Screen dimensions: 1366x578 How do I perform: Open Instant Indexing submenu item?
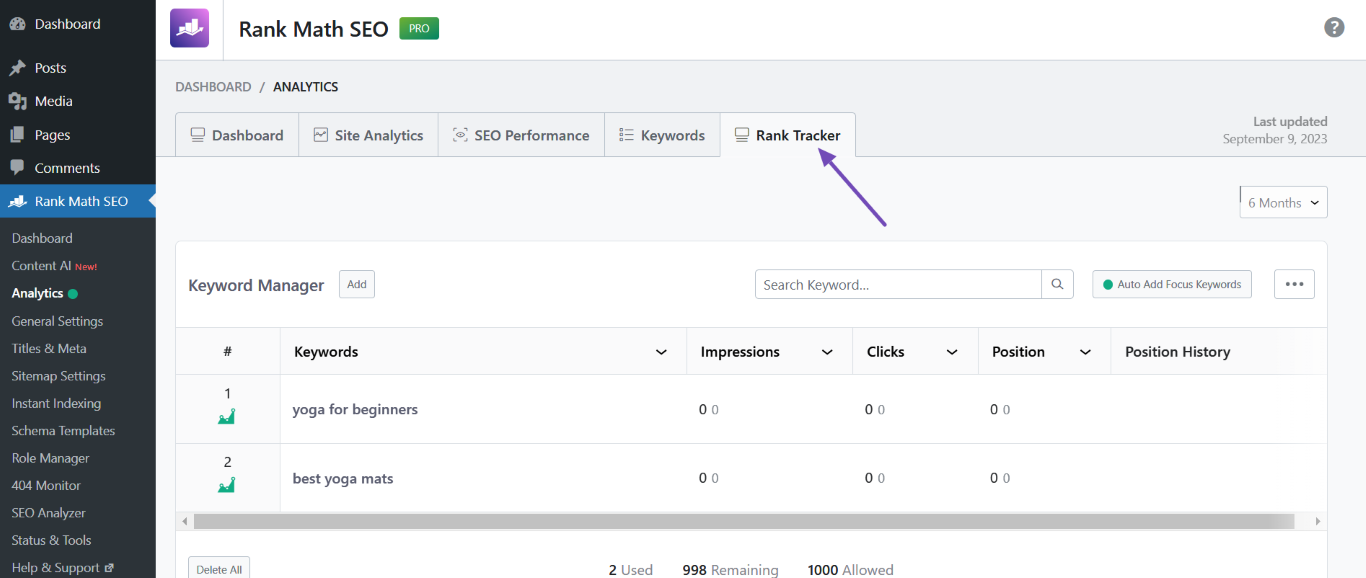click(x=56, y=403)
